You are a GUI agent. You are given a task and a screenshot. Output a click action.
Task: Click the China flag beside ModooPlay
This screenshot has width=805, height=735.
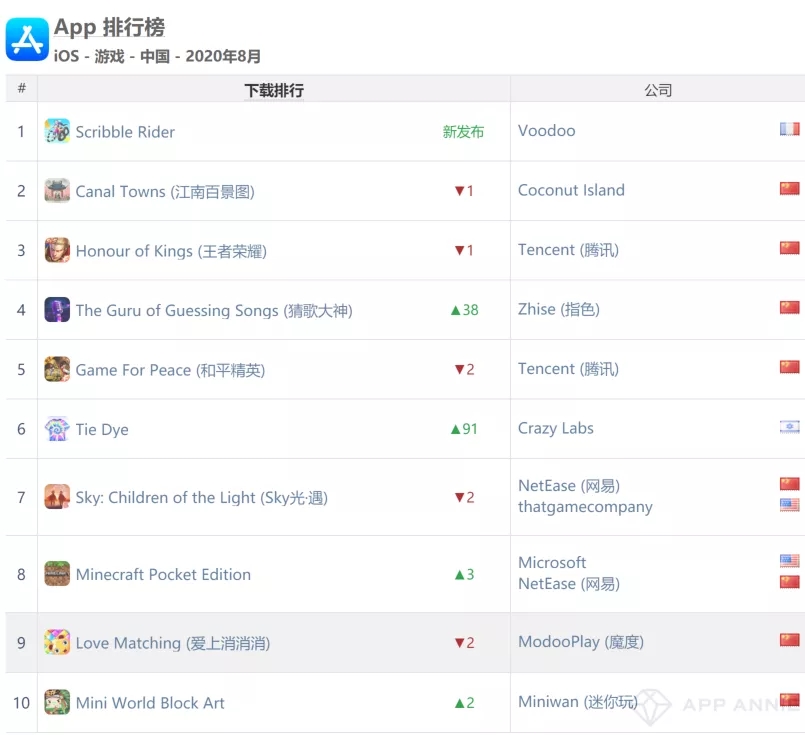[x=790, y=640]
